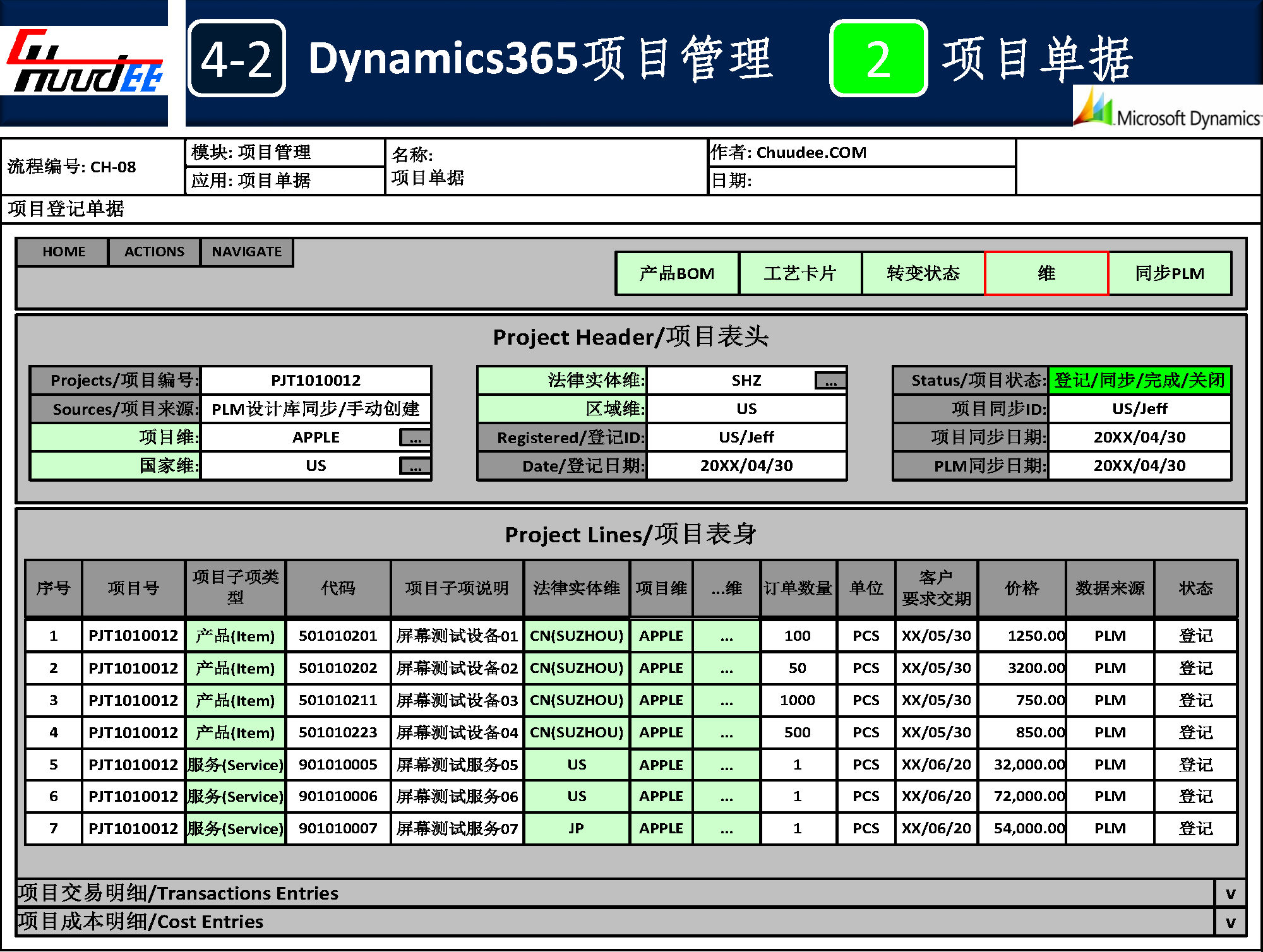Open the HOME tab
Screen dimensions: 1263x952
[x=63, y=252]
